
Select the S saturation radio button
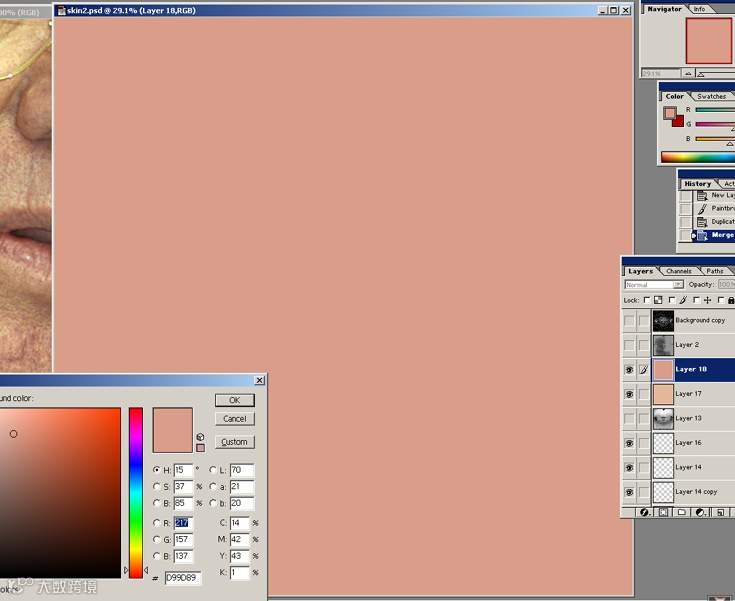157,487
